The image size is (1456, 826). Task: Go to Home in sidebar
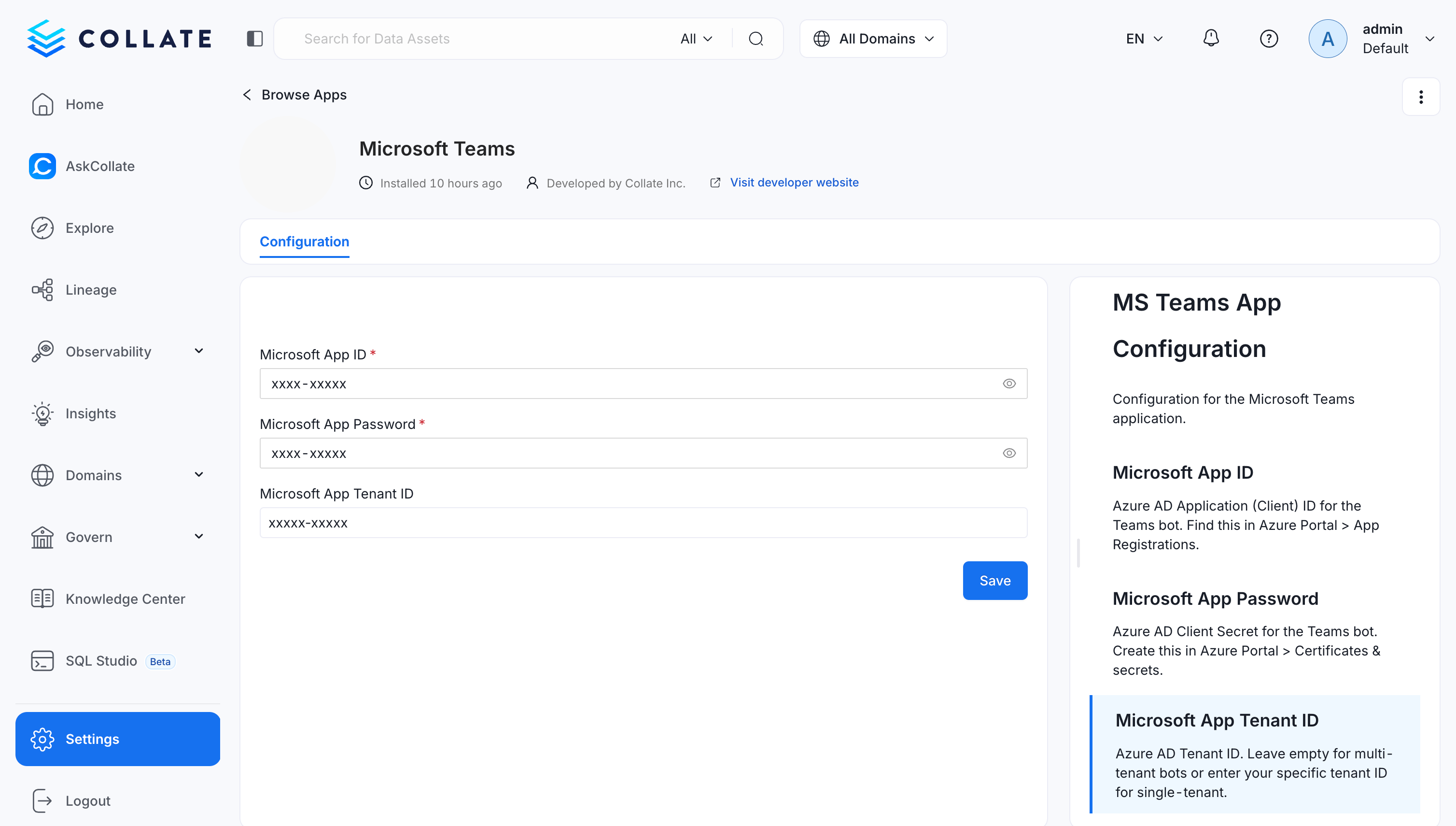point(117,104)
